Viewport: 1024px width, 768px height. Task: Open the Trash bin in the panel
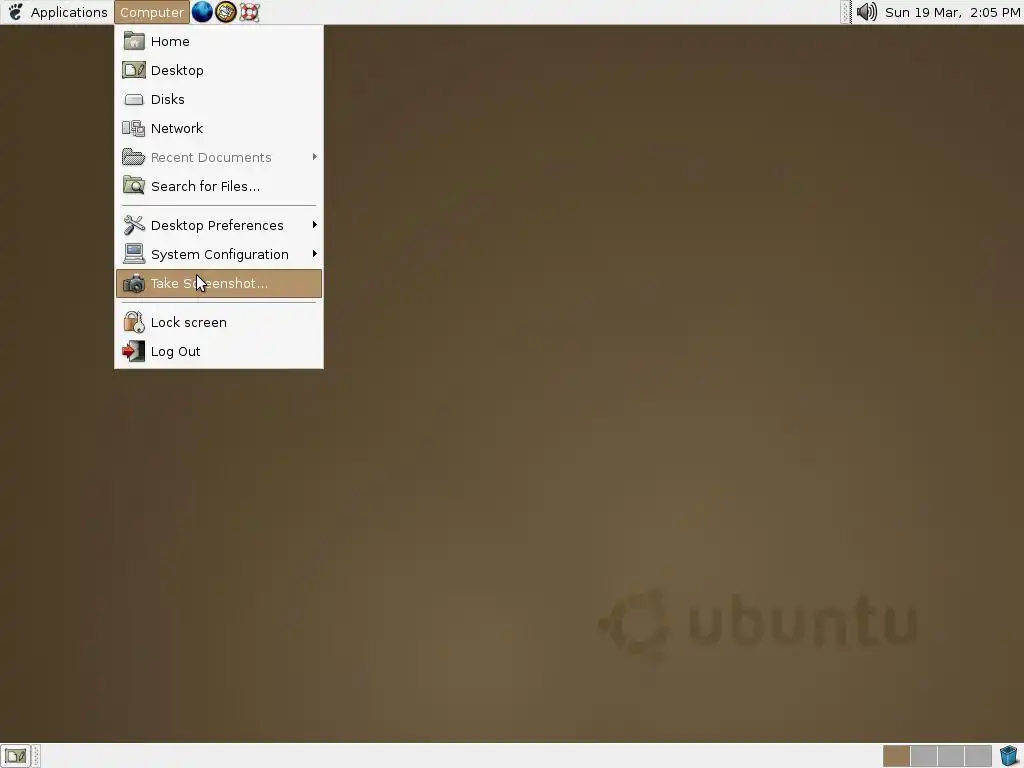click(1008, 756)
